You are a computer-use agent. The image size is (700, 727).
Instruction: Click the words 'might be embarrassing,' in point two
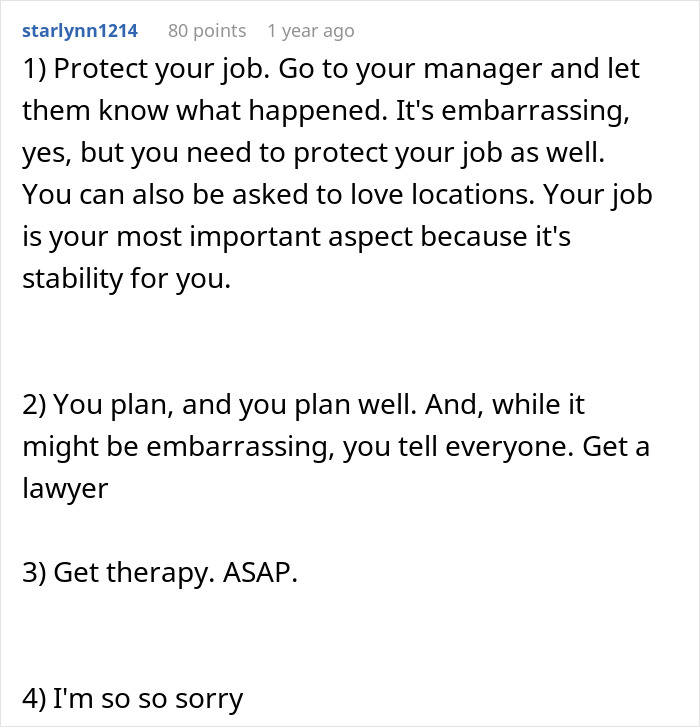(178, 447)
